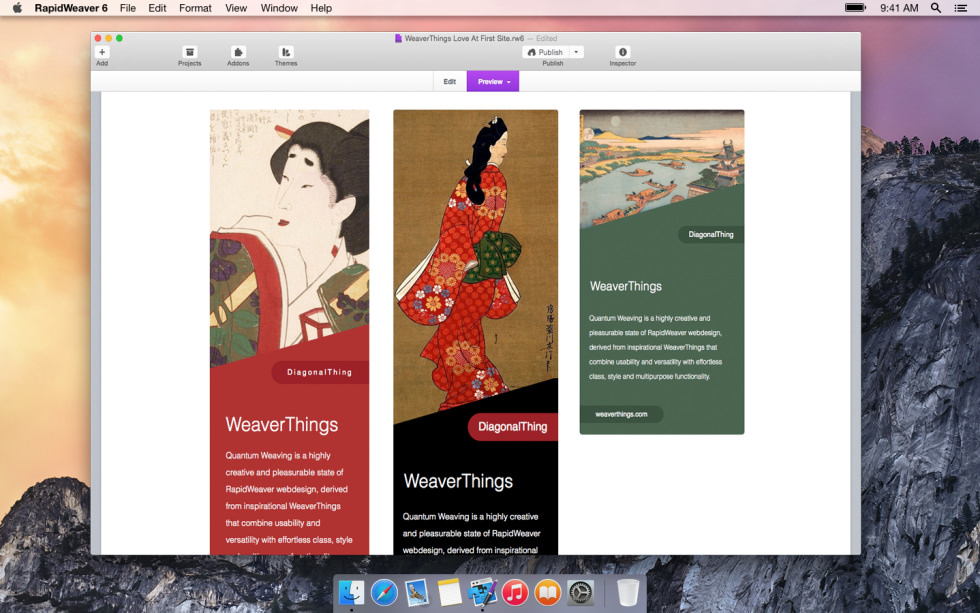Click the battery status icon
The height and width of the screenshot is (613, 980).
click(x=855, y=8)
